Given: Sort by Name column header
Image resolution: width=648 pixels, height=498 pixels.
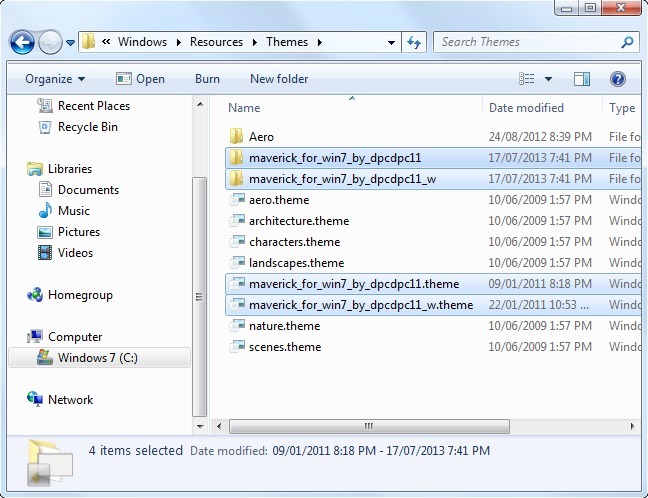Looking at the screenshot, I should tap(244, 108).
